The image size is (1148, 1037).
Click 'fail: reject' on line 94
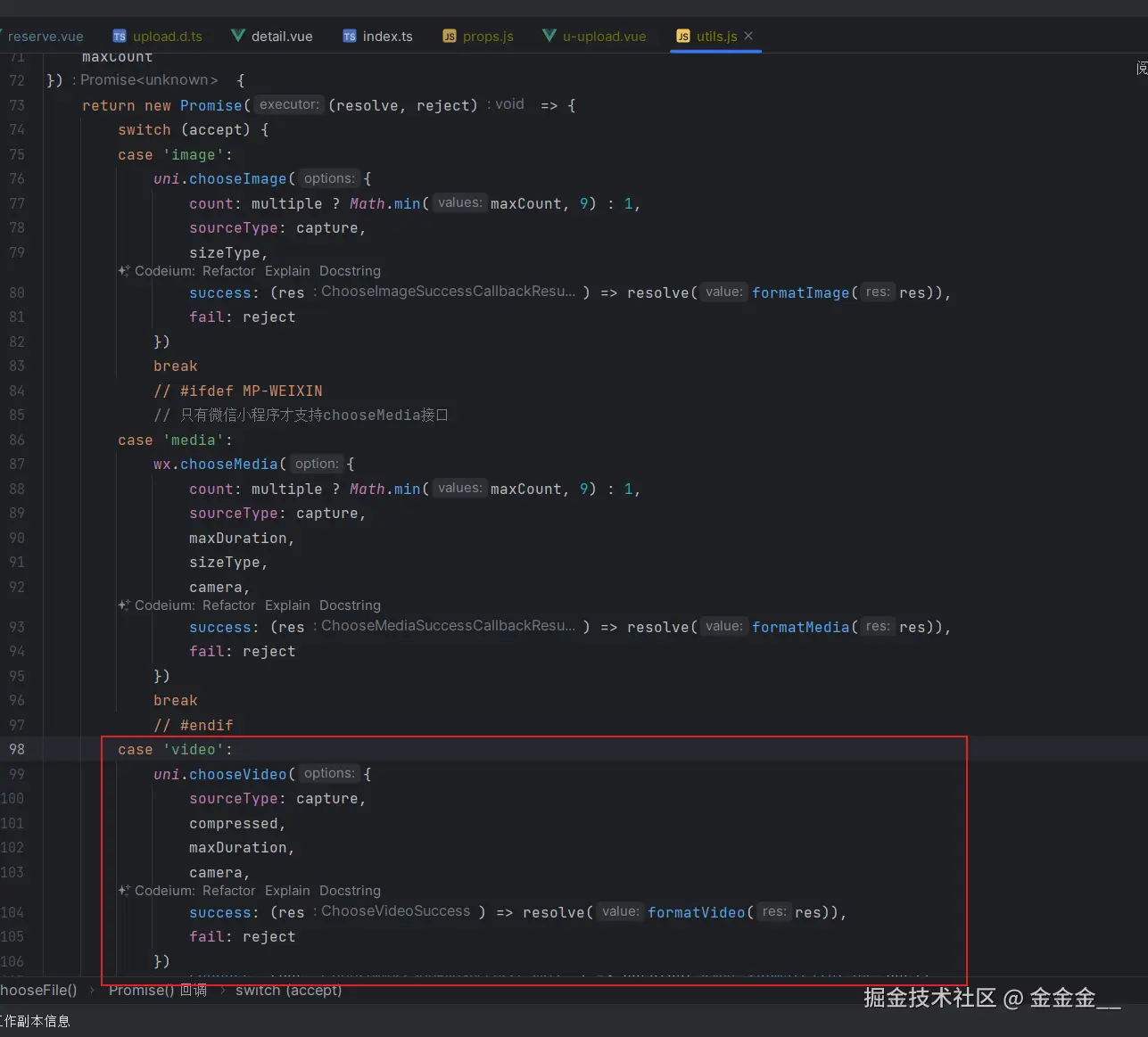tap(242, 652)
